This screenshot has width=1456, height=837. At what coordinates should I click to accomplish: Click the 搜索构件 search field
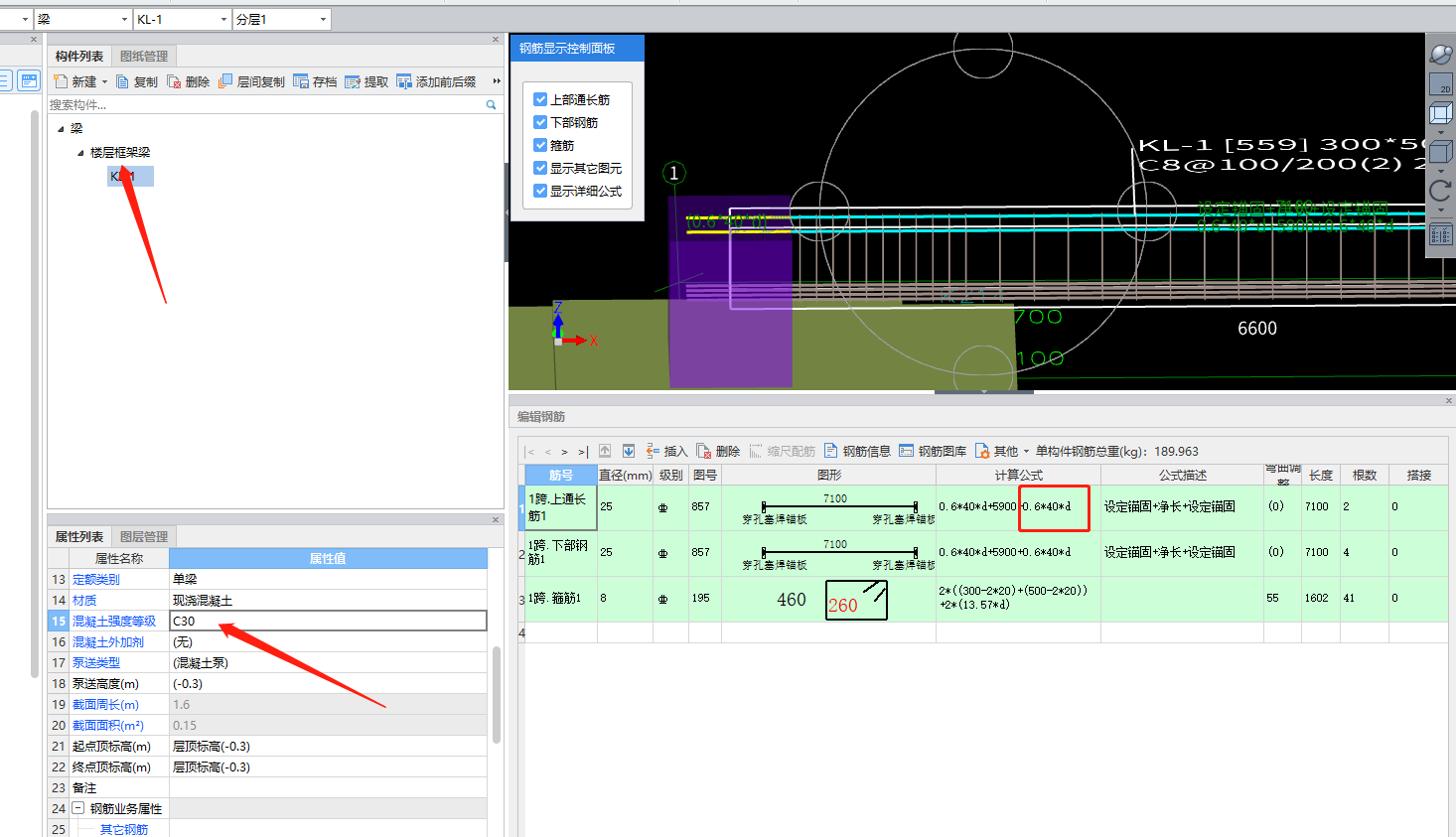(265, 104)
